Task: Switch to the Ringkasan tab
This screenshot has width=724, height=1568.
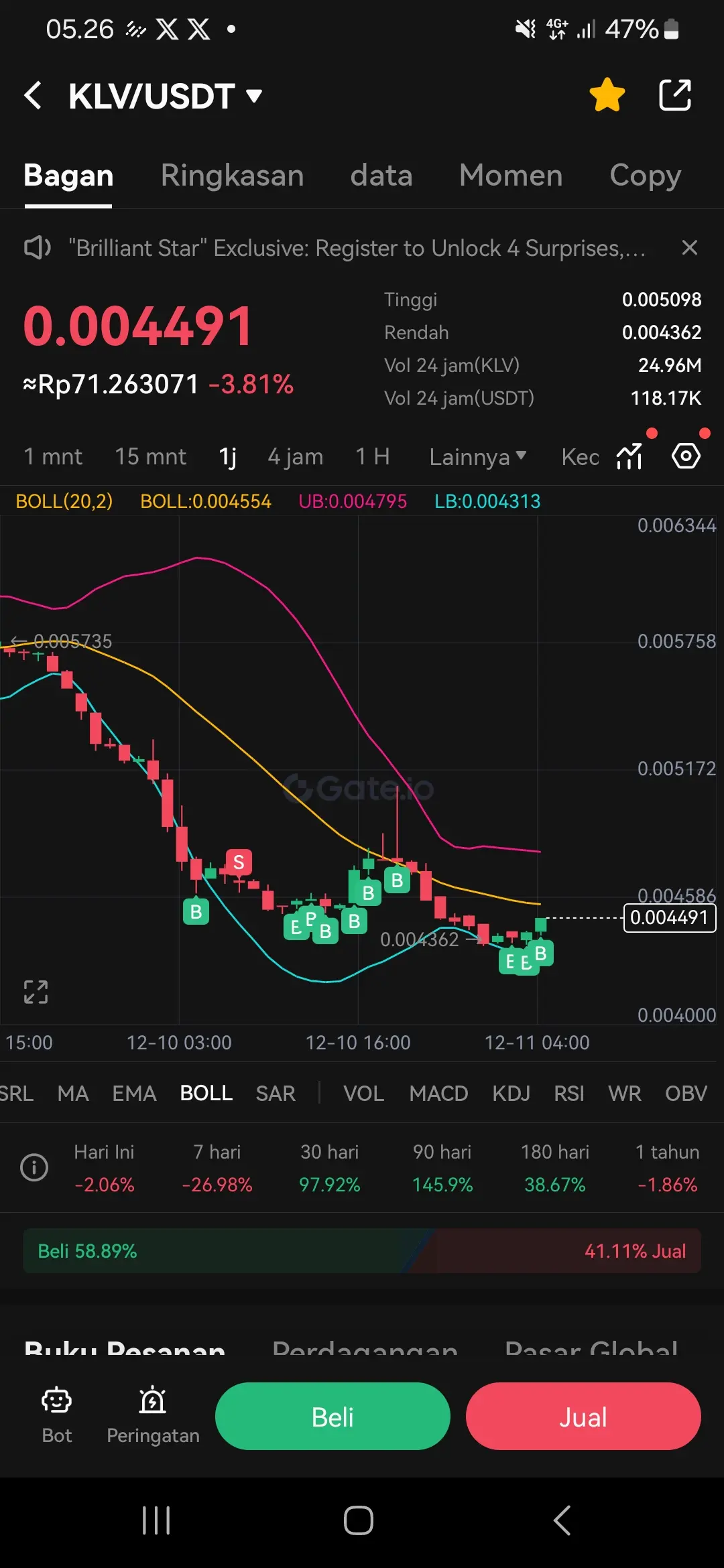Action: pos(232,176)
